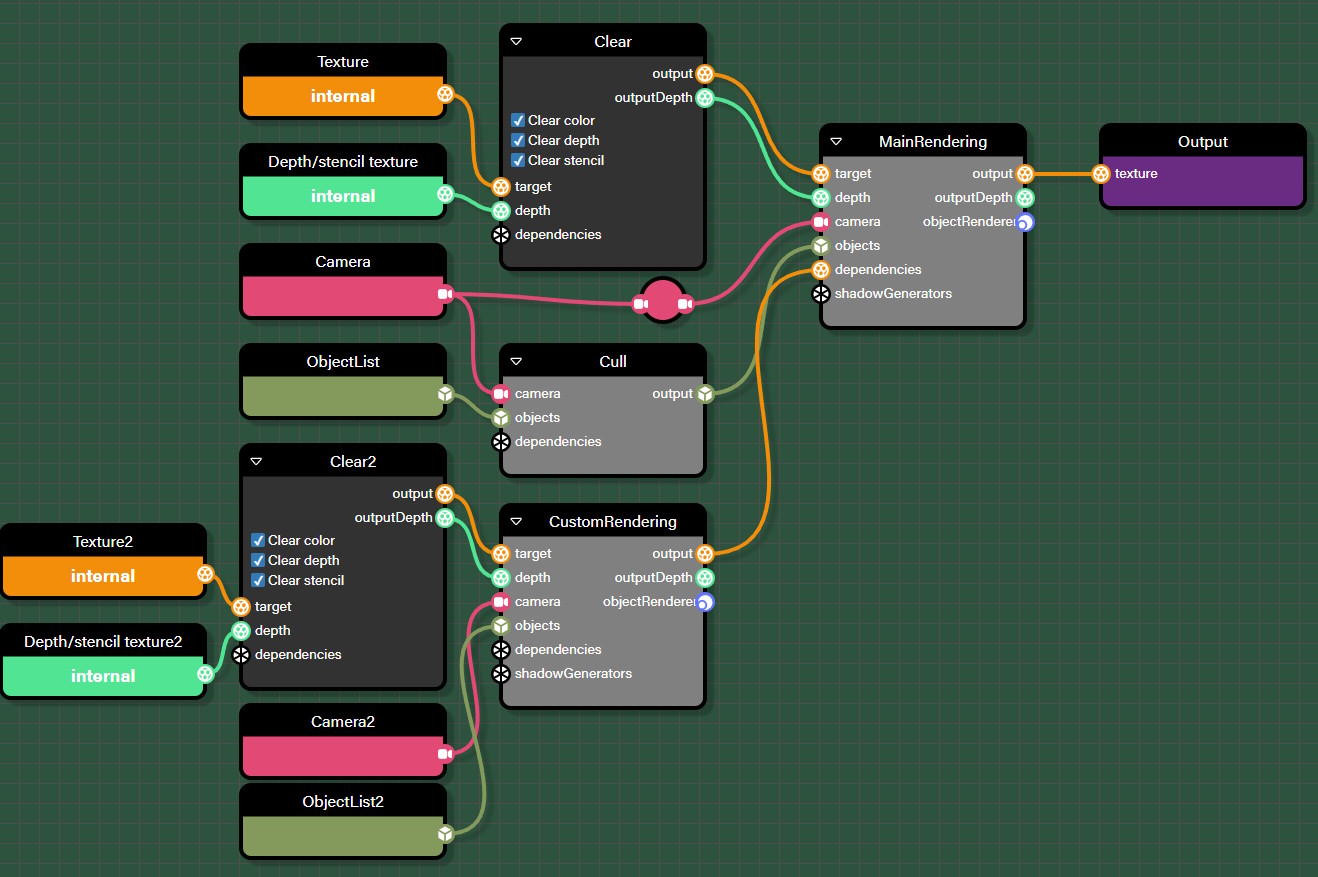Select the target input port on MainRendering
Image resolution: width=1318 pixels, height=877 pixels.
(821, 173)
